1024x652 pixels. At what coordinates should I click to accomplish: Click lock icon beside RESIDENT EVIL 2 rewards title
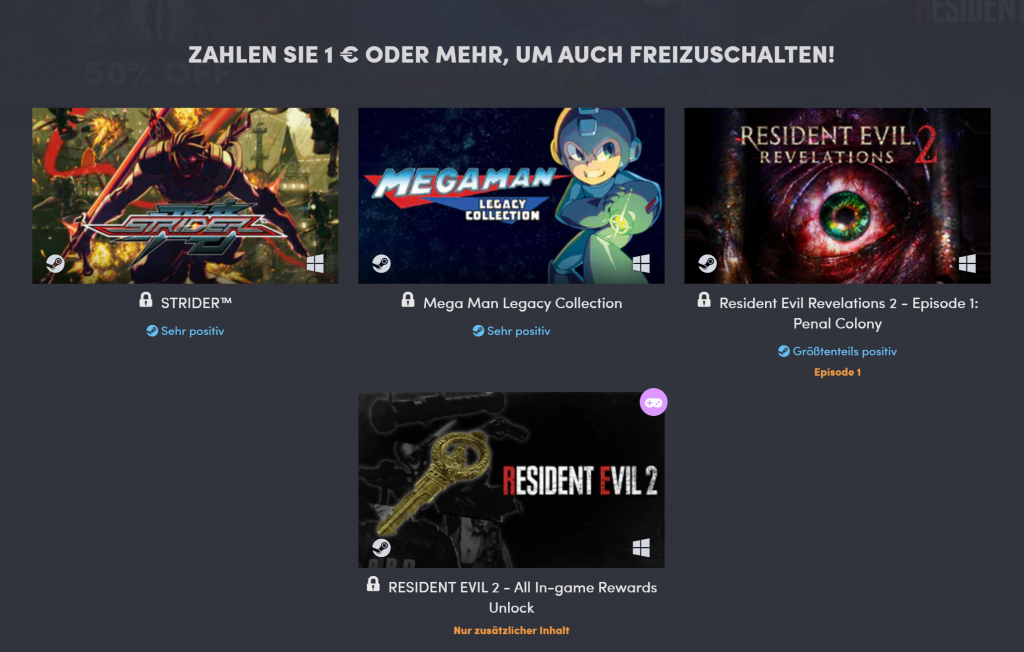click(373, 584)
